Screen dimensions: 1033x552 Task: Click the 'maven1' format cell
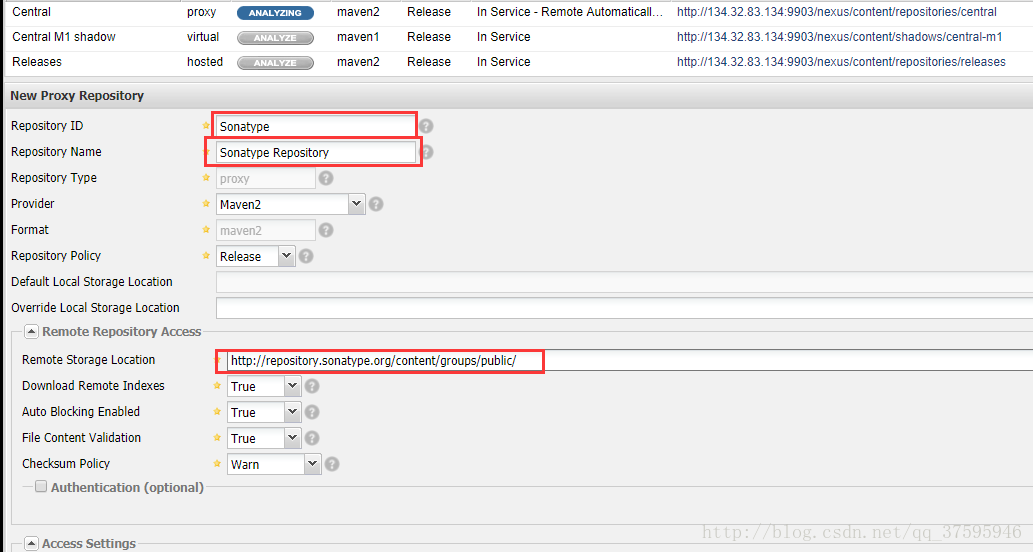click(x=358, y=37)
